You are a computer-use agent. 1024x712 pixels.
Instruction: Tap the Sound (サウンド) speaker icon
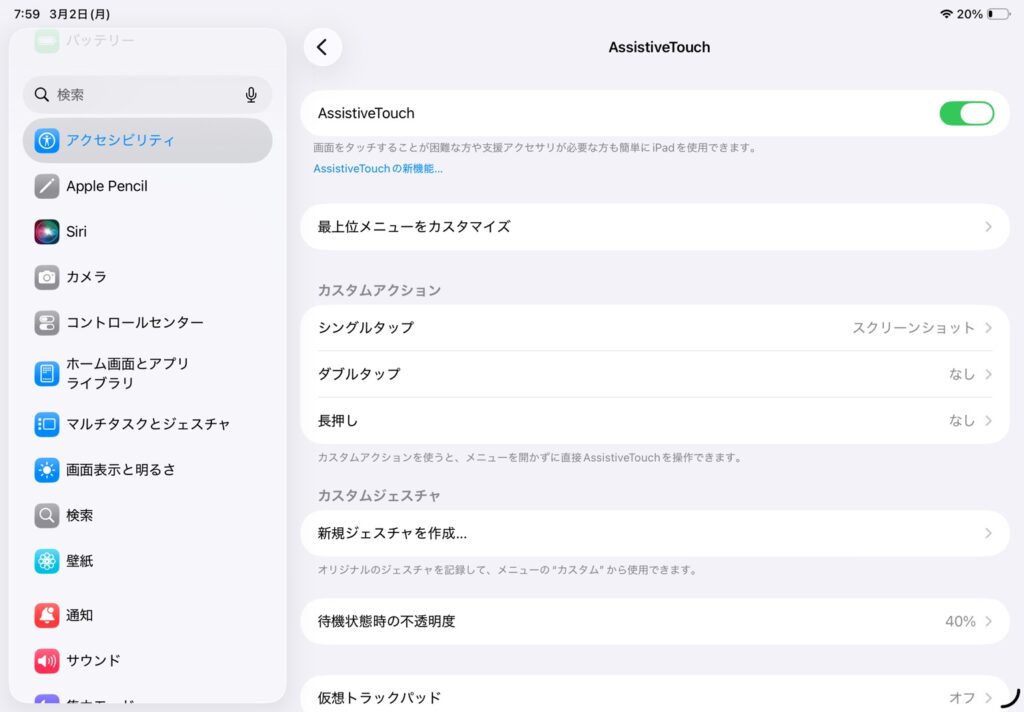(x=47, y=661)
